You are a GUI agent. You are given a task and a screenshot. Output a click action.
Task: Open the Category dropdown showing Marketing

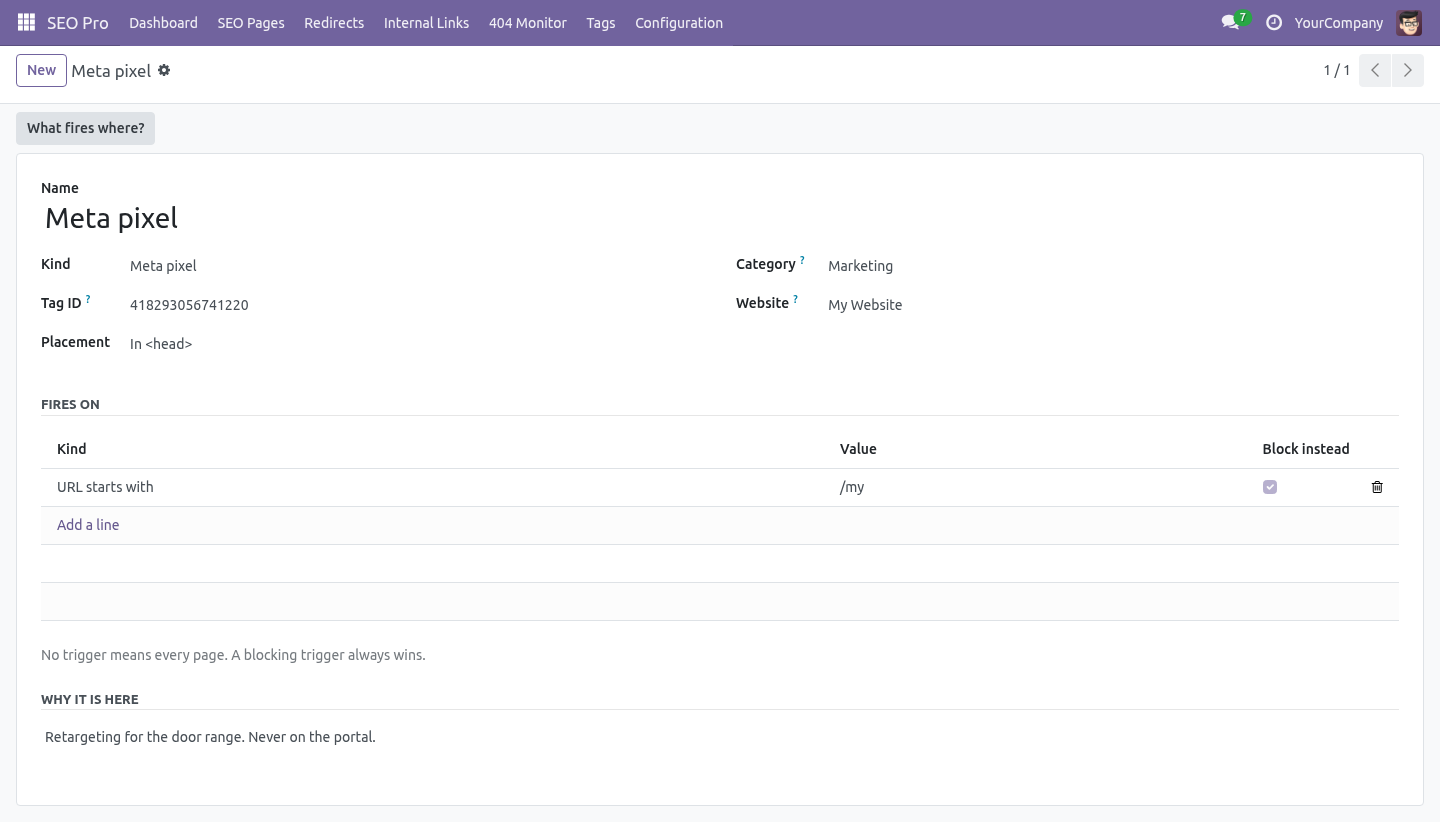tap(1113, 265)
